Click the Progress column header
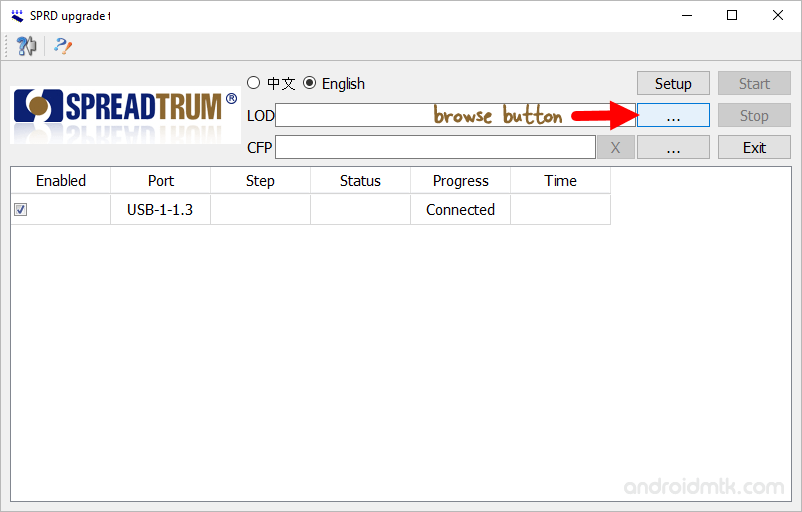 (460, 181)
